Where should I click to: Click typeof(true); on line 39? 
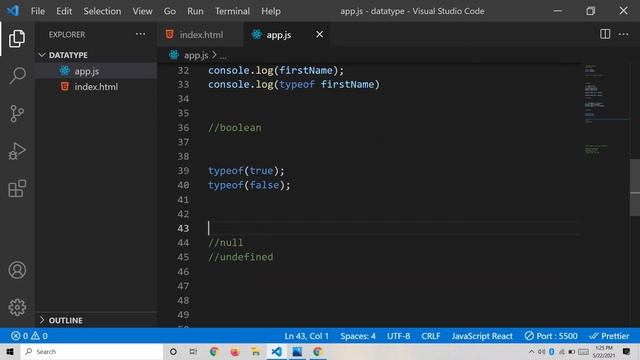click(246, 170)
